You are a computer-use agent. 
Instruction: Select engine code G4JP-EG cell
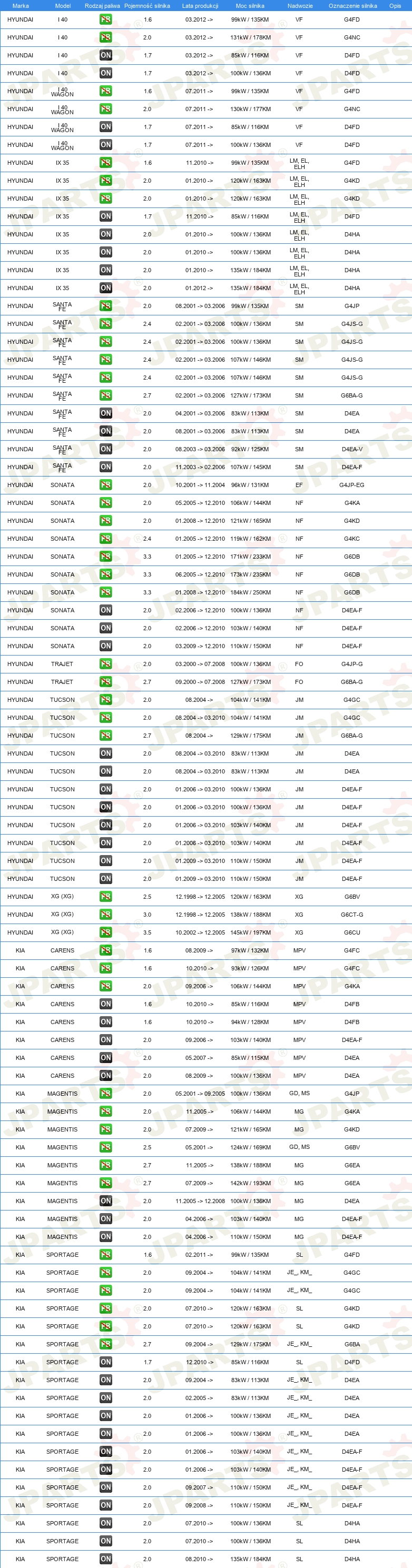tap(351, 485)
